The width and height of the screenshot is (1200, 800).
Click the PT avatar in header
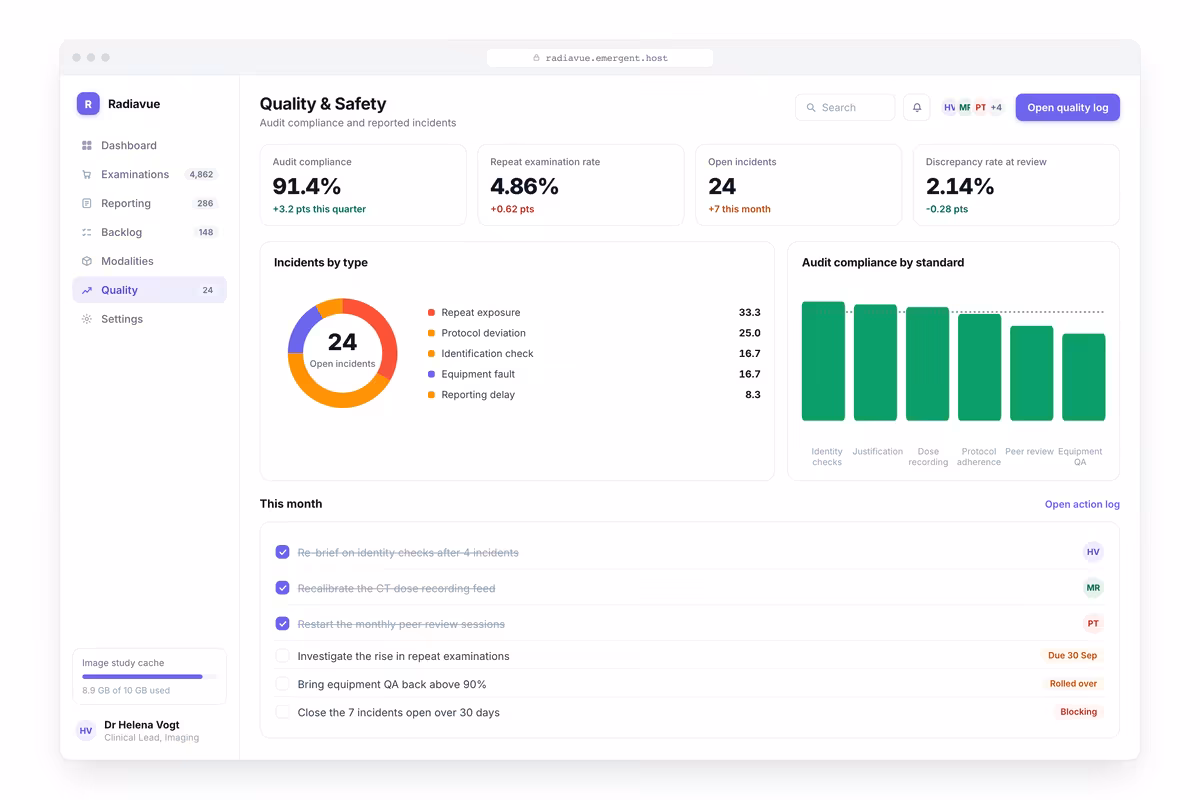pos(980,107)
